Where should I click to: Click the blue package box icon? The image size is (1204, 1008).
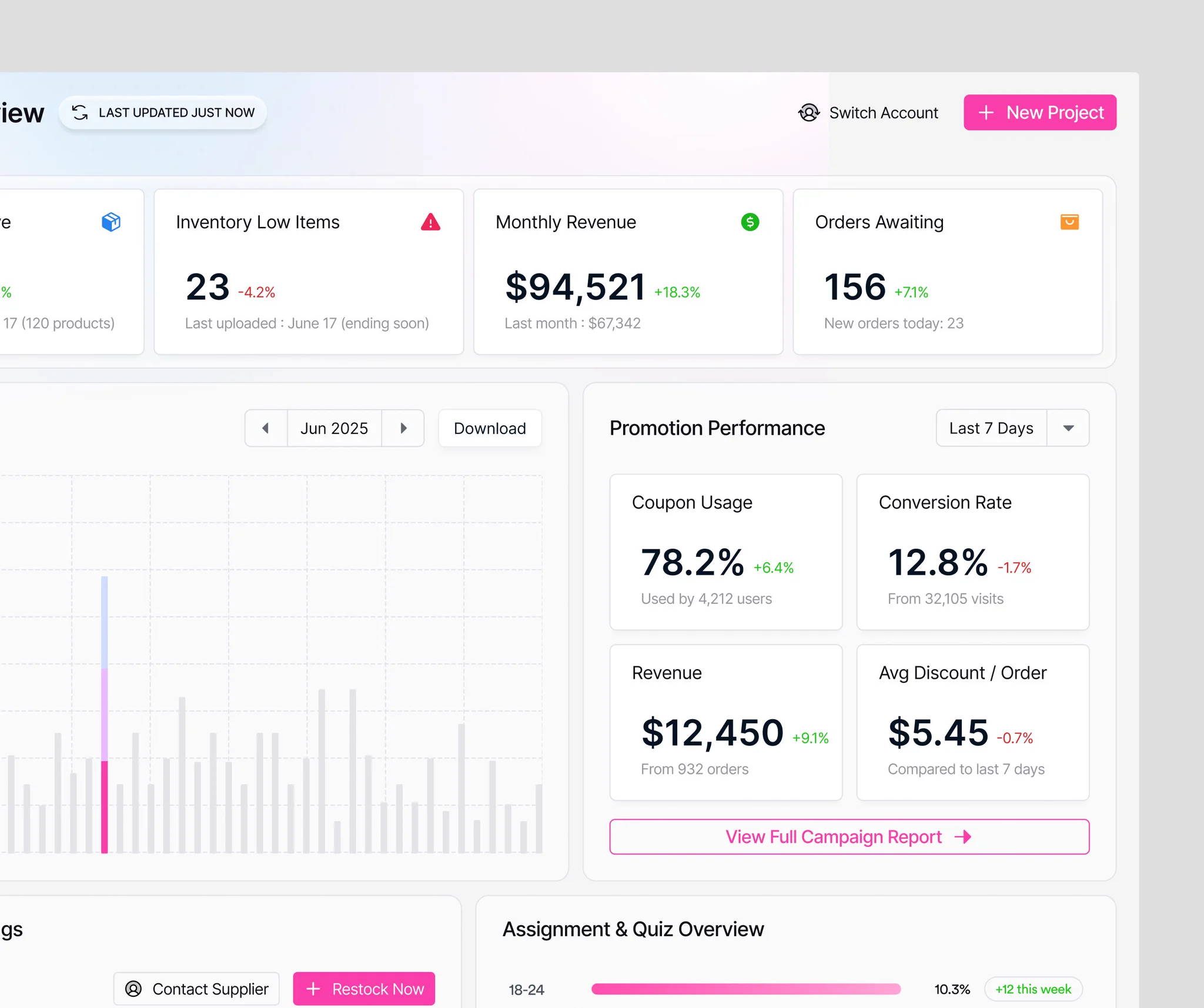pos(111,222)
